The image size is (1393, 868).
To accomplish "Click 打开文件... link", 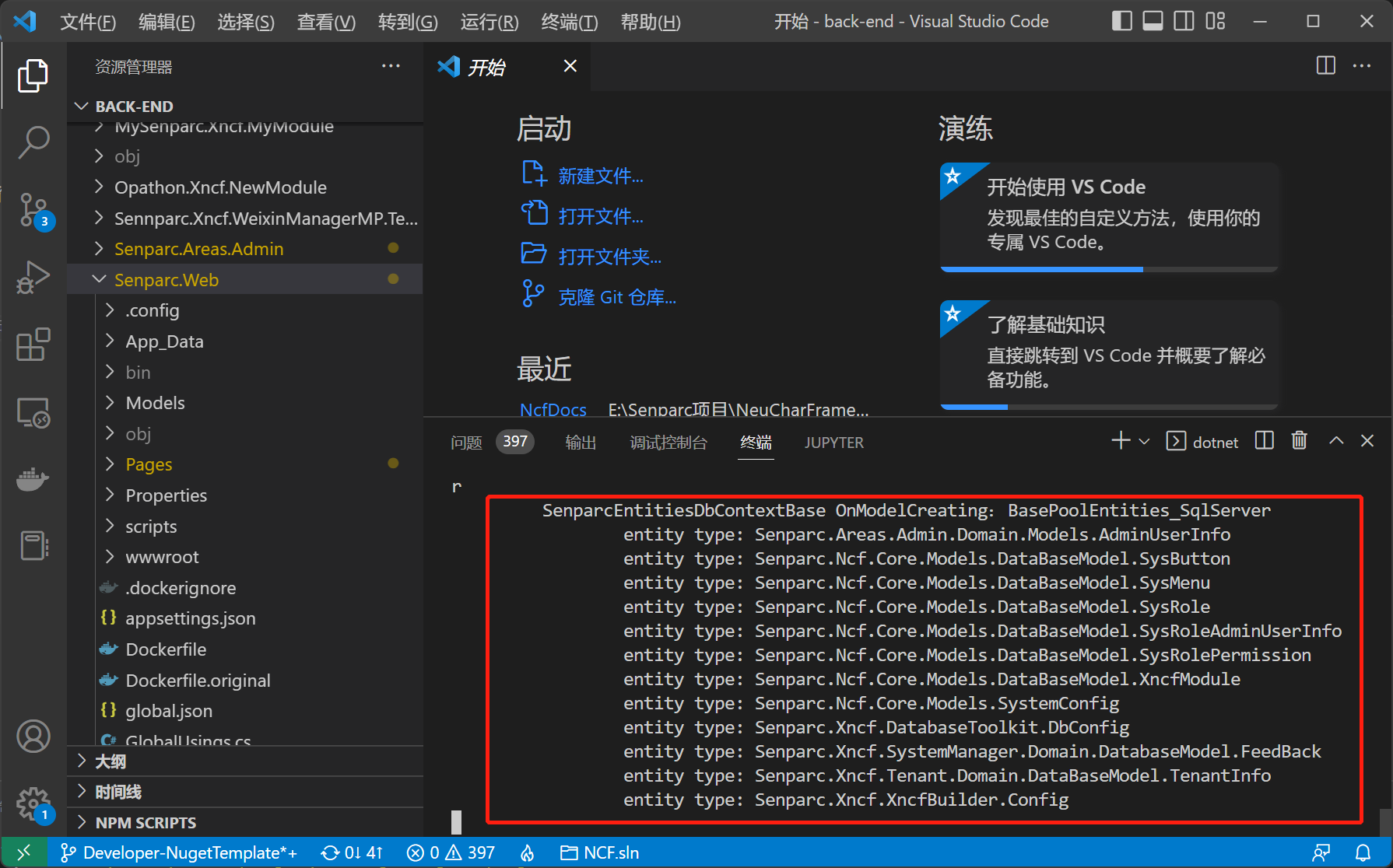I will point(600,216).
